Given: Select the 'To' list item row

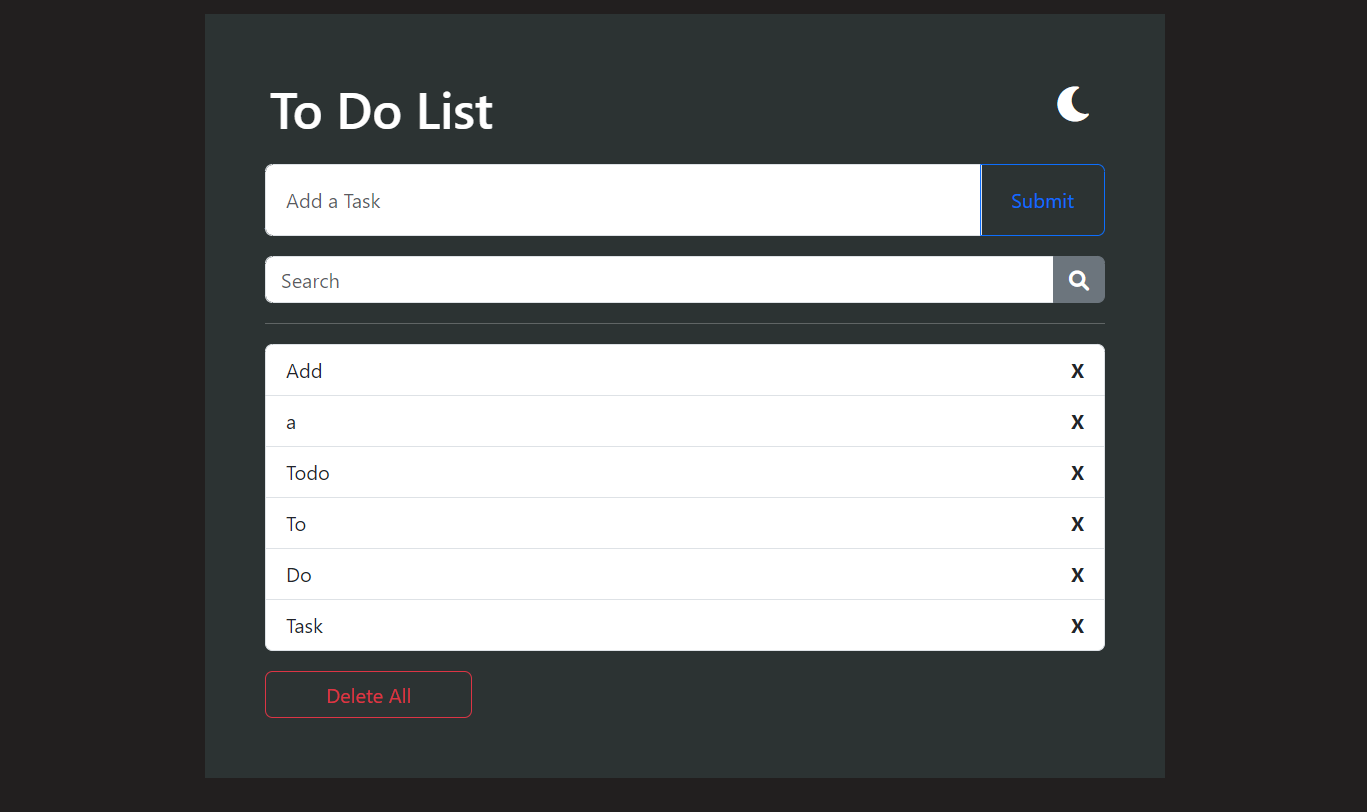Looking at the screenshot, I should pyautogui.click(x=600, y=524).
